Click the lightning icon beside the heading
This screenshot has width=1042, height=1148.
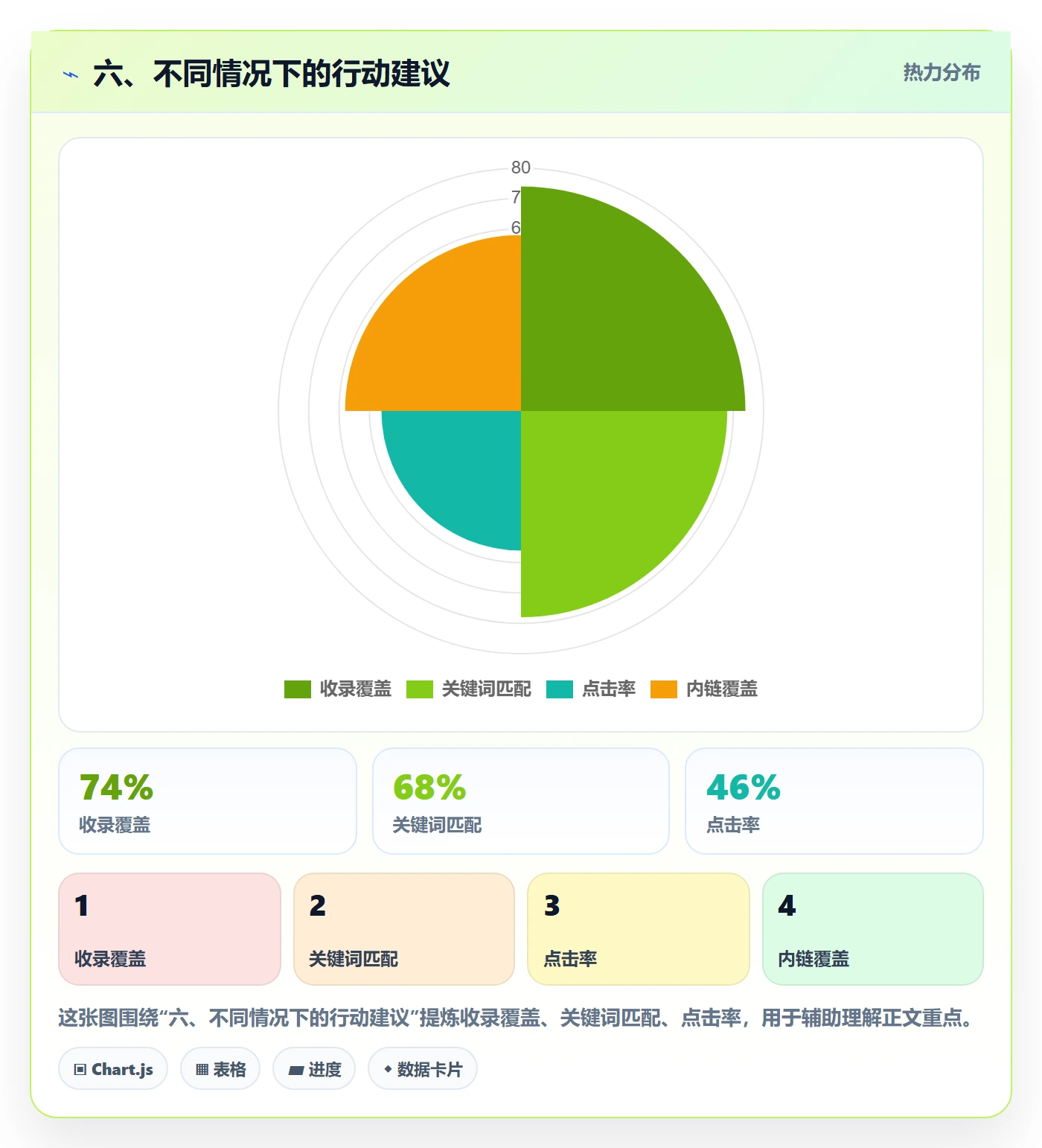click(71, 74)
